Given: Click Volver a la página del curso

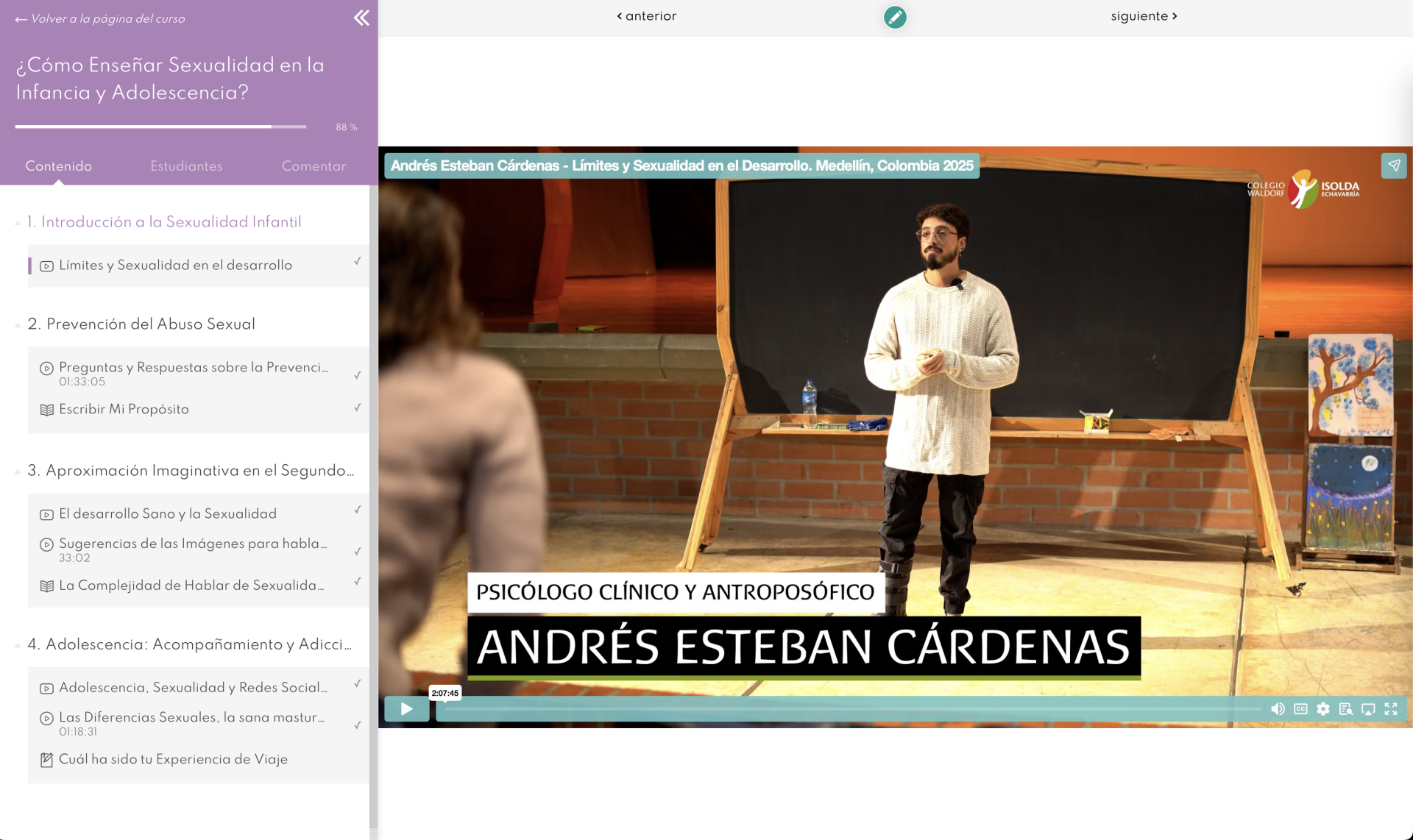Looking at the screenshot, I should pos(100,19).
